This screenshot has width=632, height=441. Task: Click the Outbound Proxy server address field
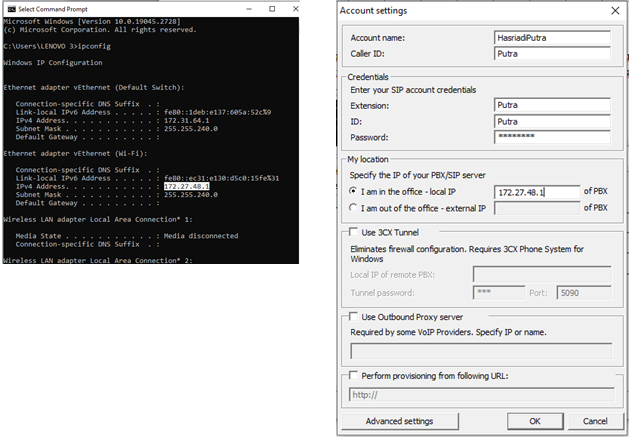[x=481, y=351]
